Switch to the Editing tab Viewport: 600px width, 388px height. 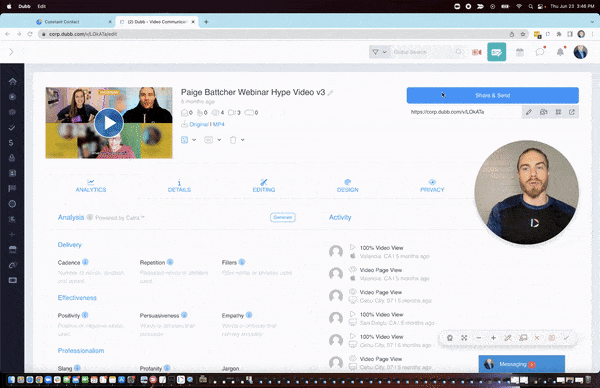click(264, 186)
